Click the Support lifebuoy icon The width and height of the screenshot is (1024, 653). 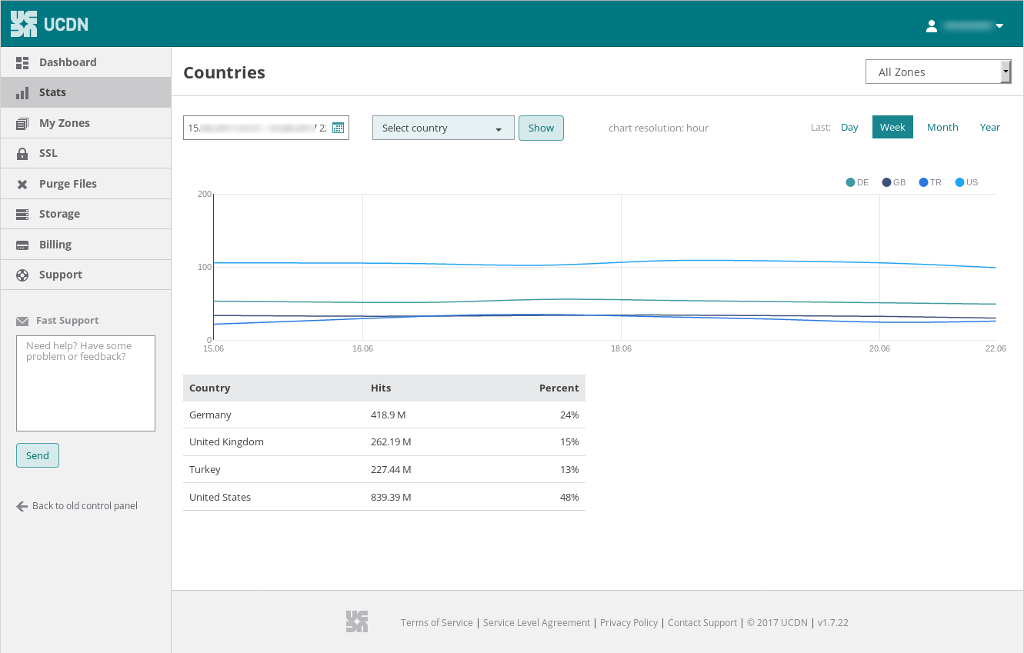(22, 275)
